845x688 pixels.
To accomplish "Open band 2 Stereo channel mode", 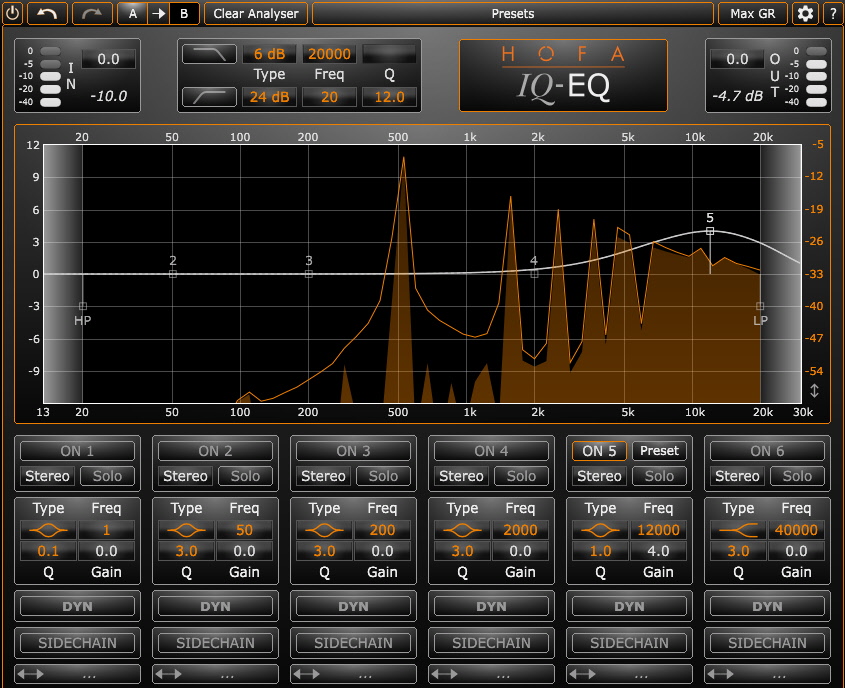I will [185, 476].
